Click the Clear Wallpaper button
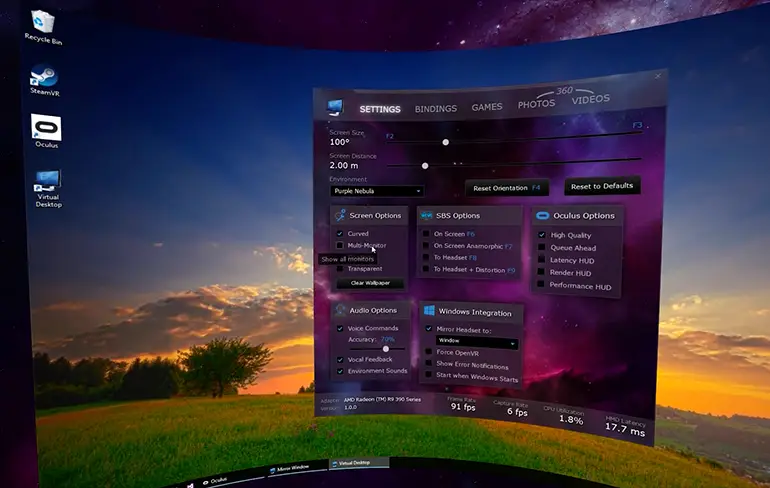The width and height of the screenshot is (770, 488). coord(370,283)
